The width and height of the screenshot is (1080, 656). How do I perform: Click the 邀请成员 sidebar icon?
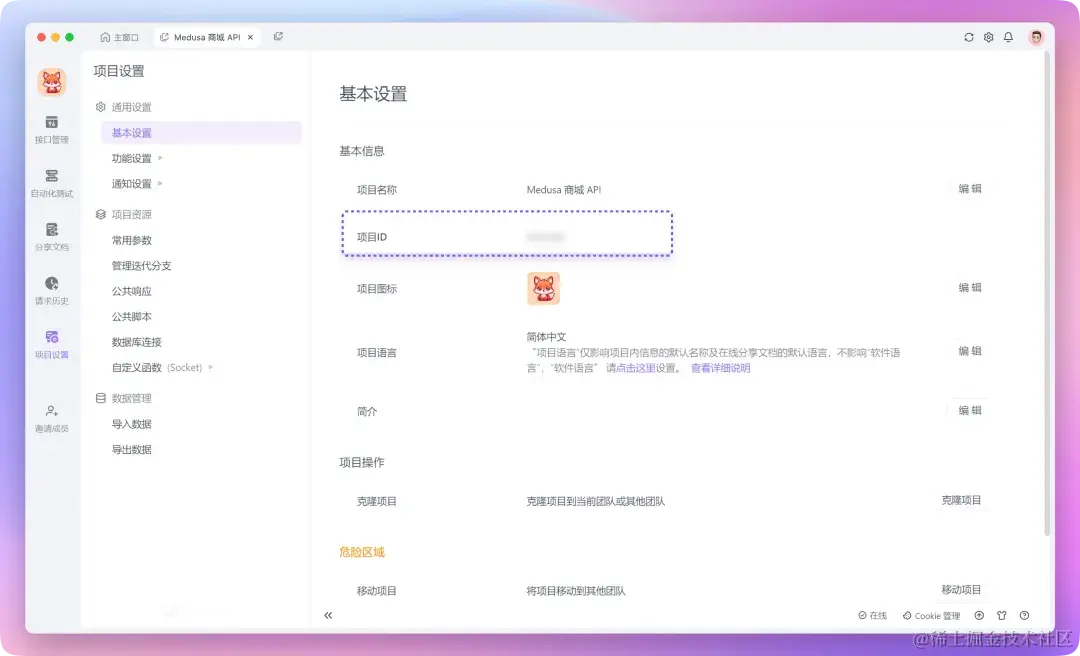pos(51,417)
